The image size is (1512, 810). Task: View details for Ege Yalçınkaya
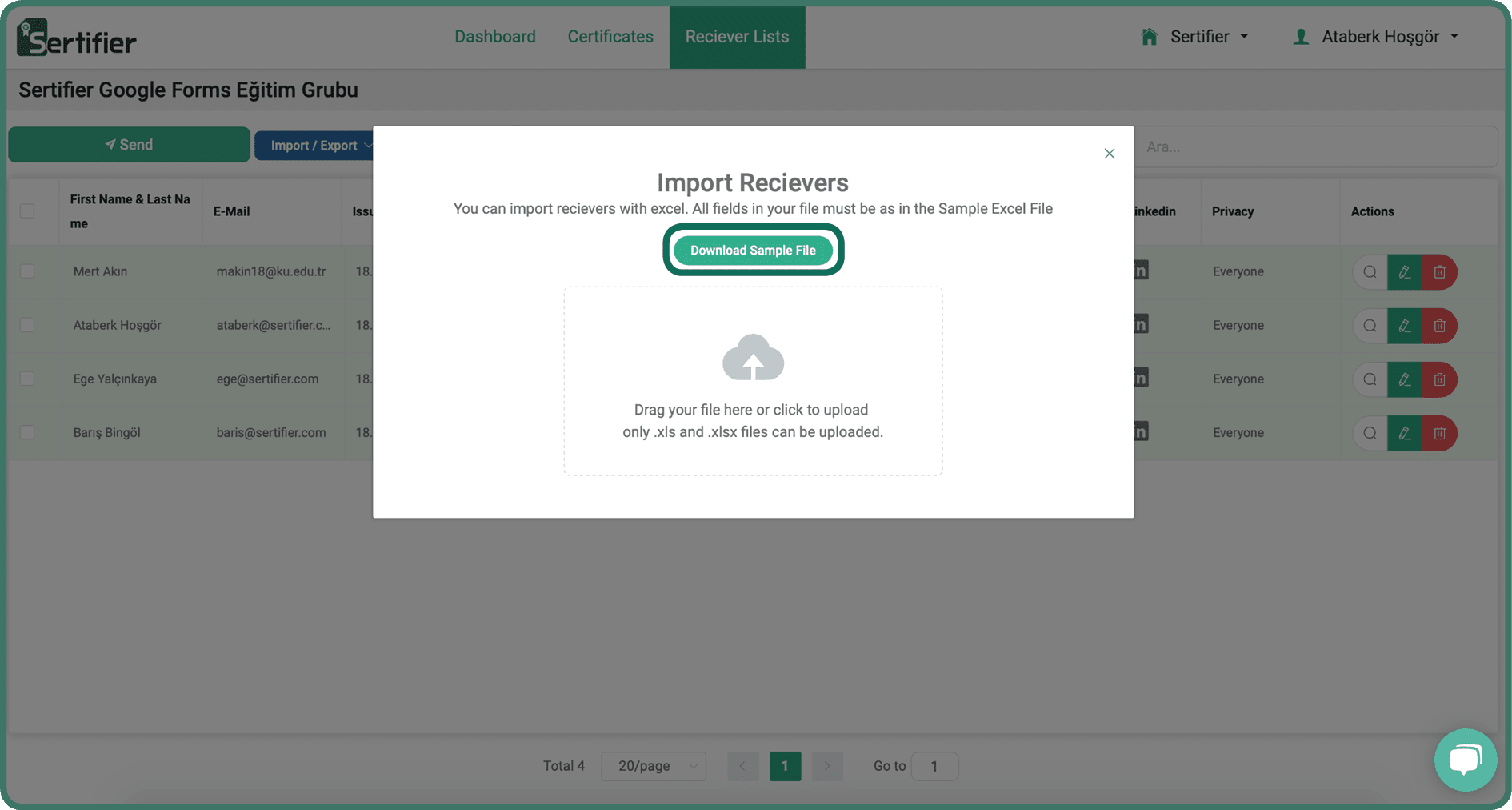click(1370, 379)
